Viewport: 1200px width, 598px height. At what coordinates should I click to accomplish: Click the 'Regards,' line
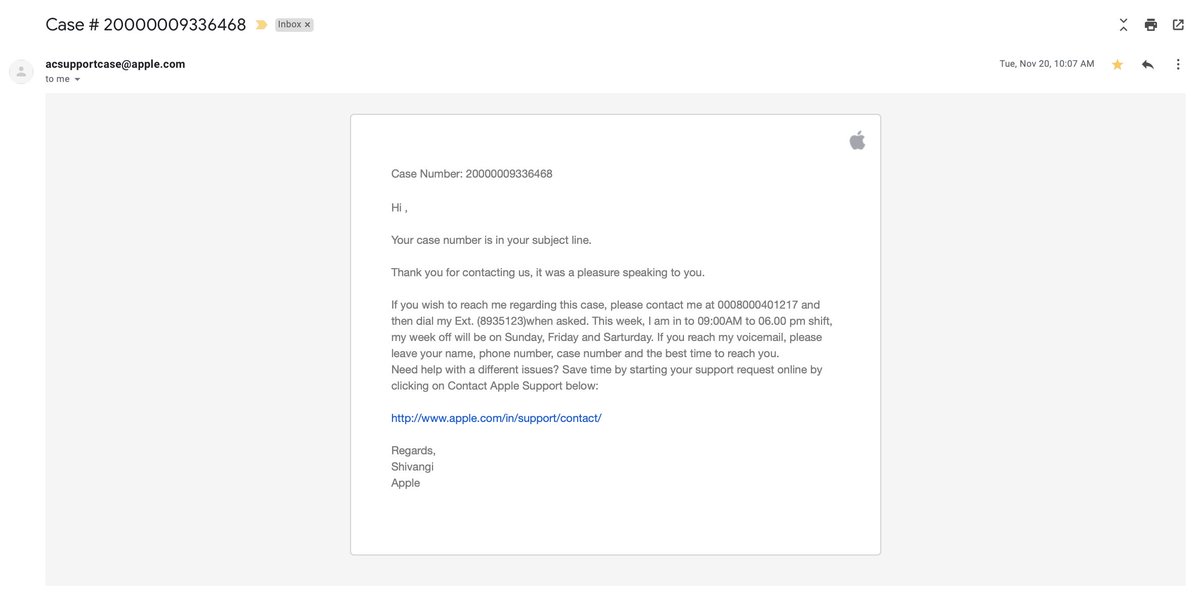pos(413,451)
